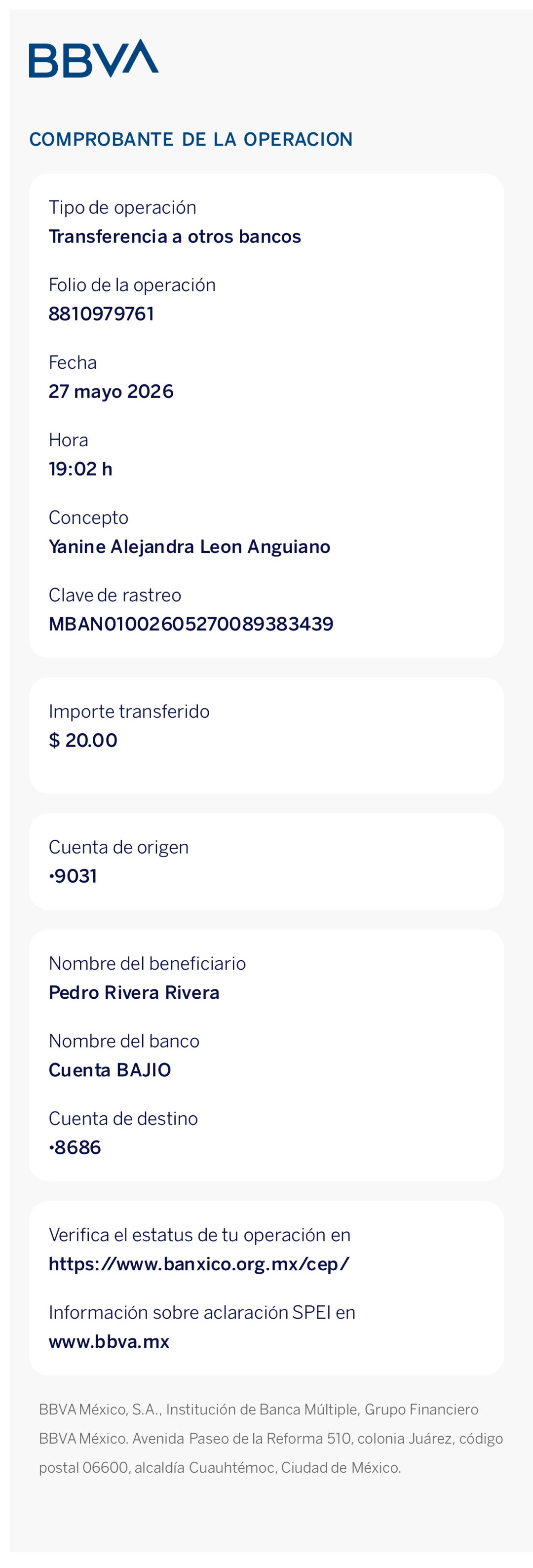Click the Importe transferido label
533x1568 pixels.
click(129, 711)
